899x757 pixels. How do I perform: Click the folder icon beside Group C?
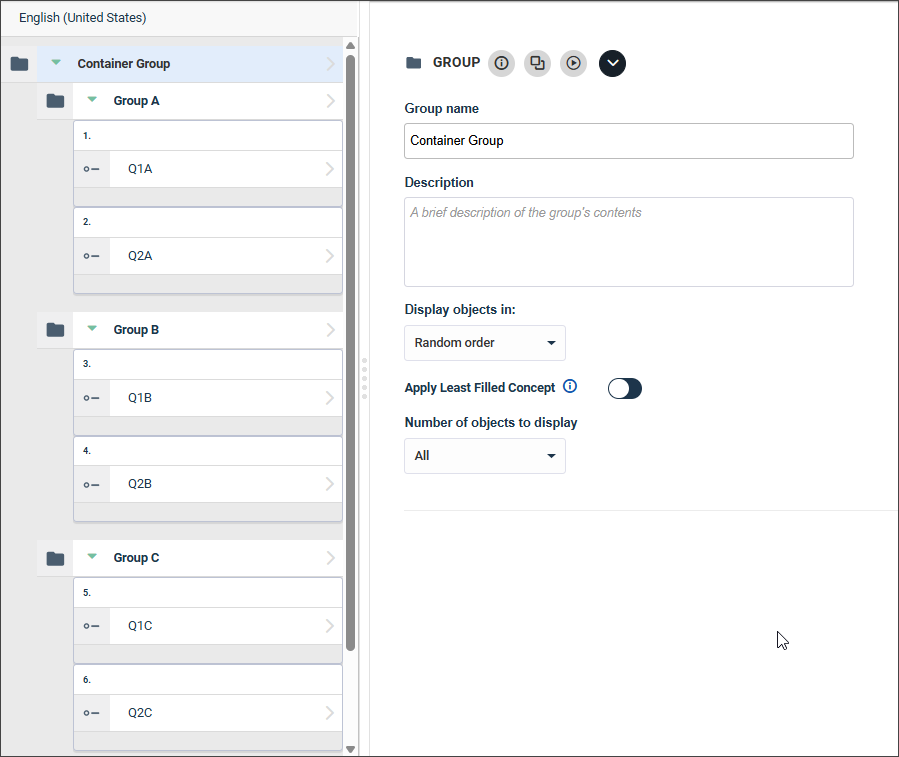pyautogui.click(x=55, y=558)
